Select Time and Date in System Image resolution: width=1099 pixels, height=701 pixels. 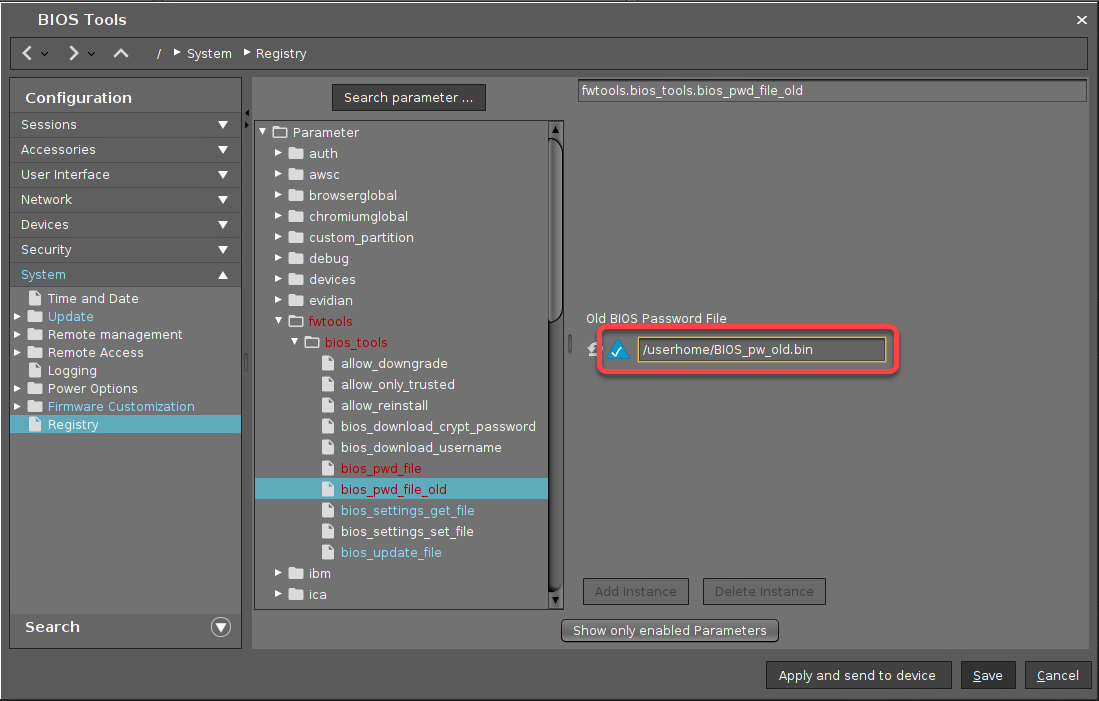tap(93, 299)
